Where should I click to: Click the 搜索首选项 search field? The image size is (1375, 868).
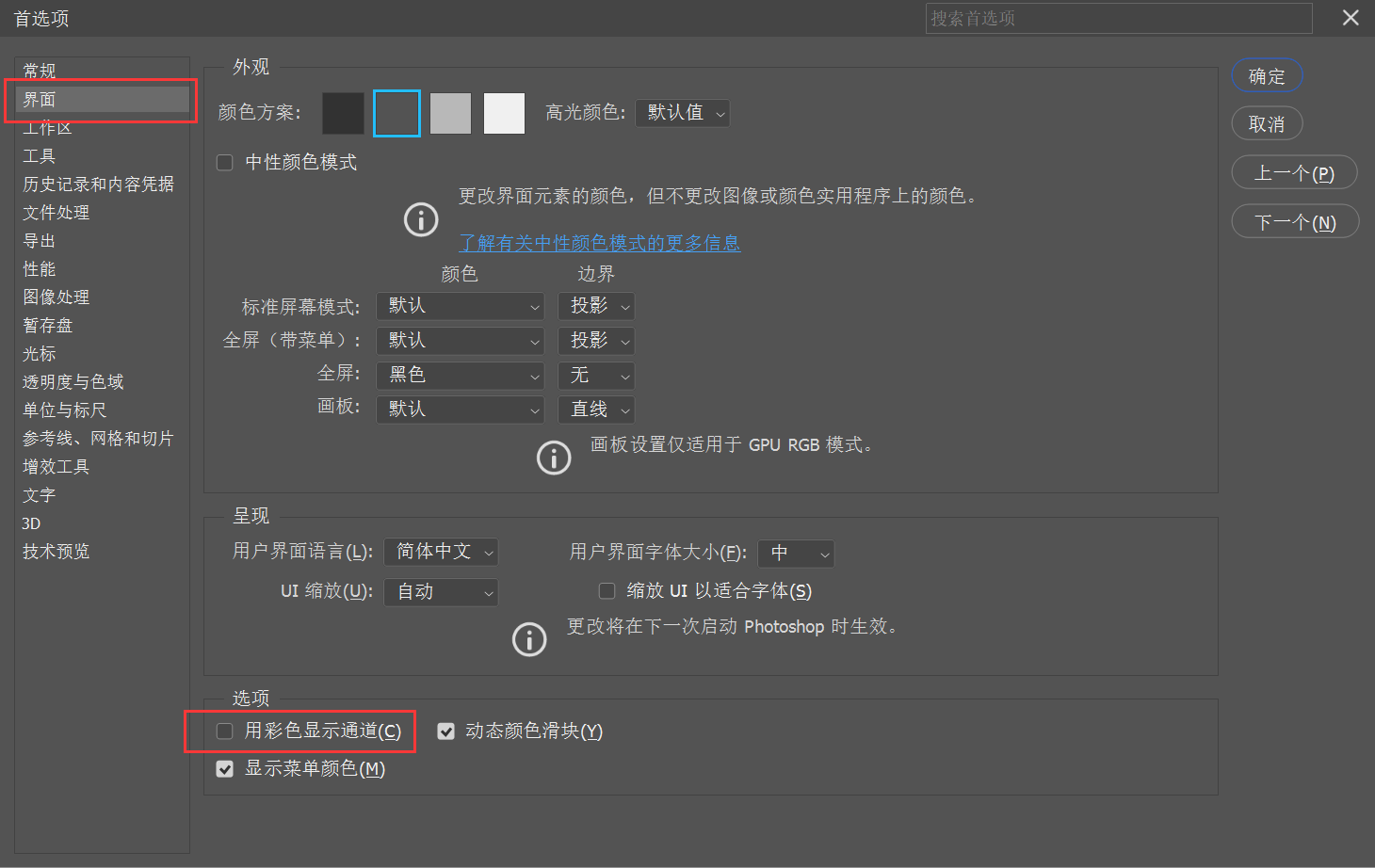1119,18
